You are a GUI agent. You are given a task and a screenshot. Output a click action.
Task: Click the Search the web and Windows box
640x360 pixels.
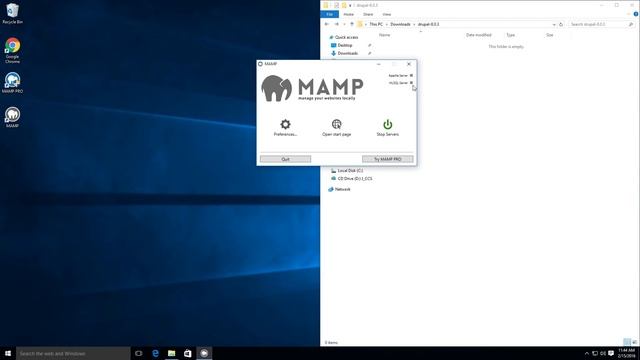(73, 353)
